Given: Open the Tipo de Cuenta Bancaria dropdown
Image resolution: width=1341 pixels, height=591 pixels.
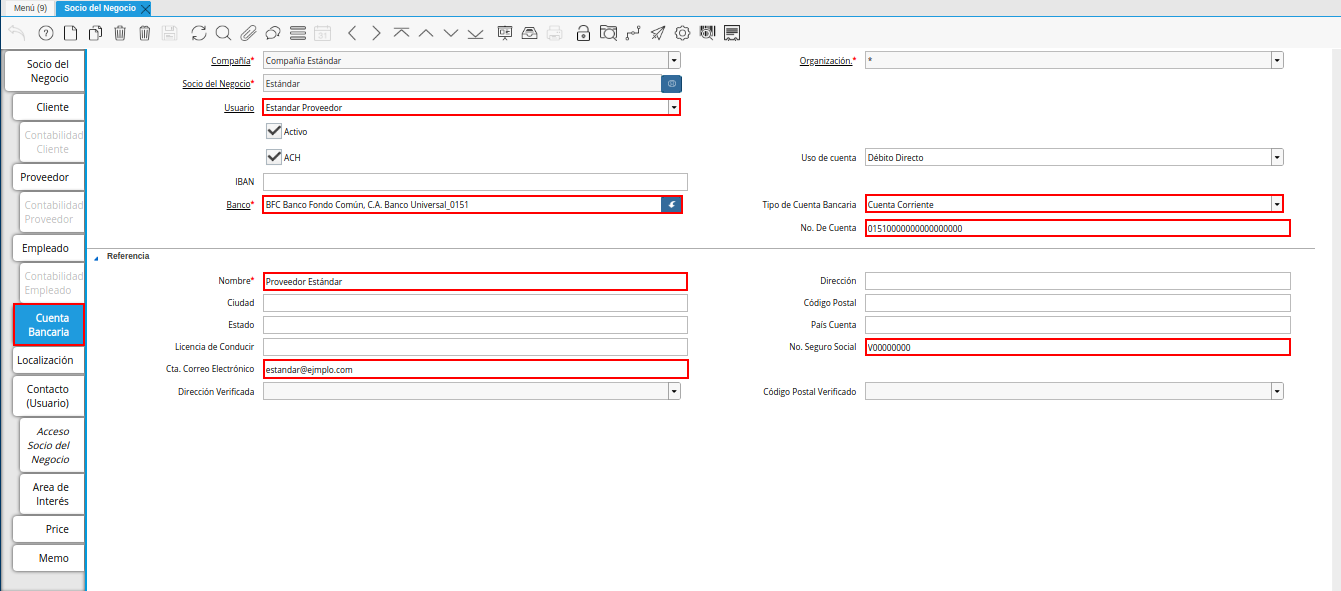Looking at the screenshot, I should pos(1276,204).
